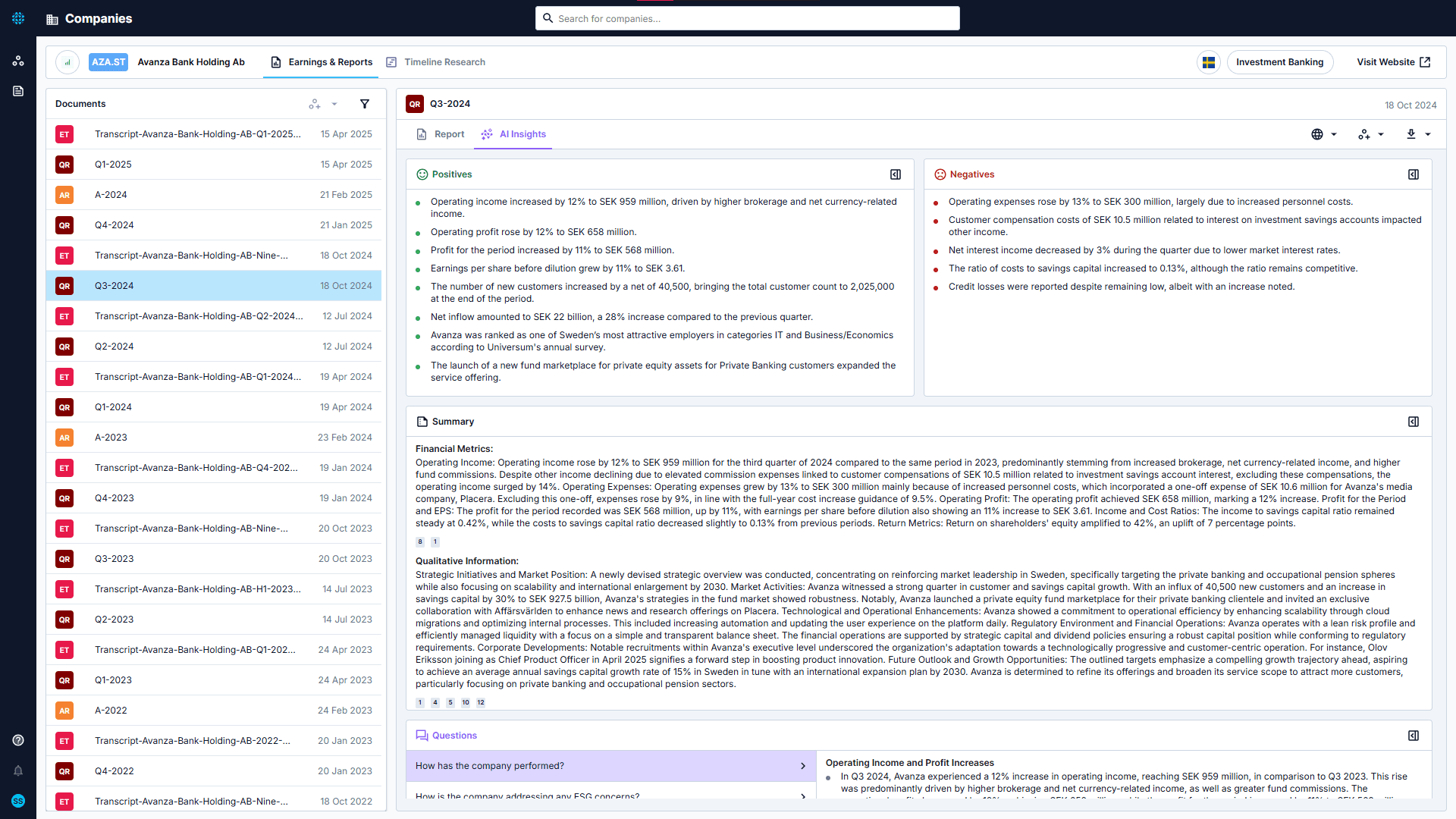
Task: Focus the Search for companies field
Action: click(x=748, y=18)
